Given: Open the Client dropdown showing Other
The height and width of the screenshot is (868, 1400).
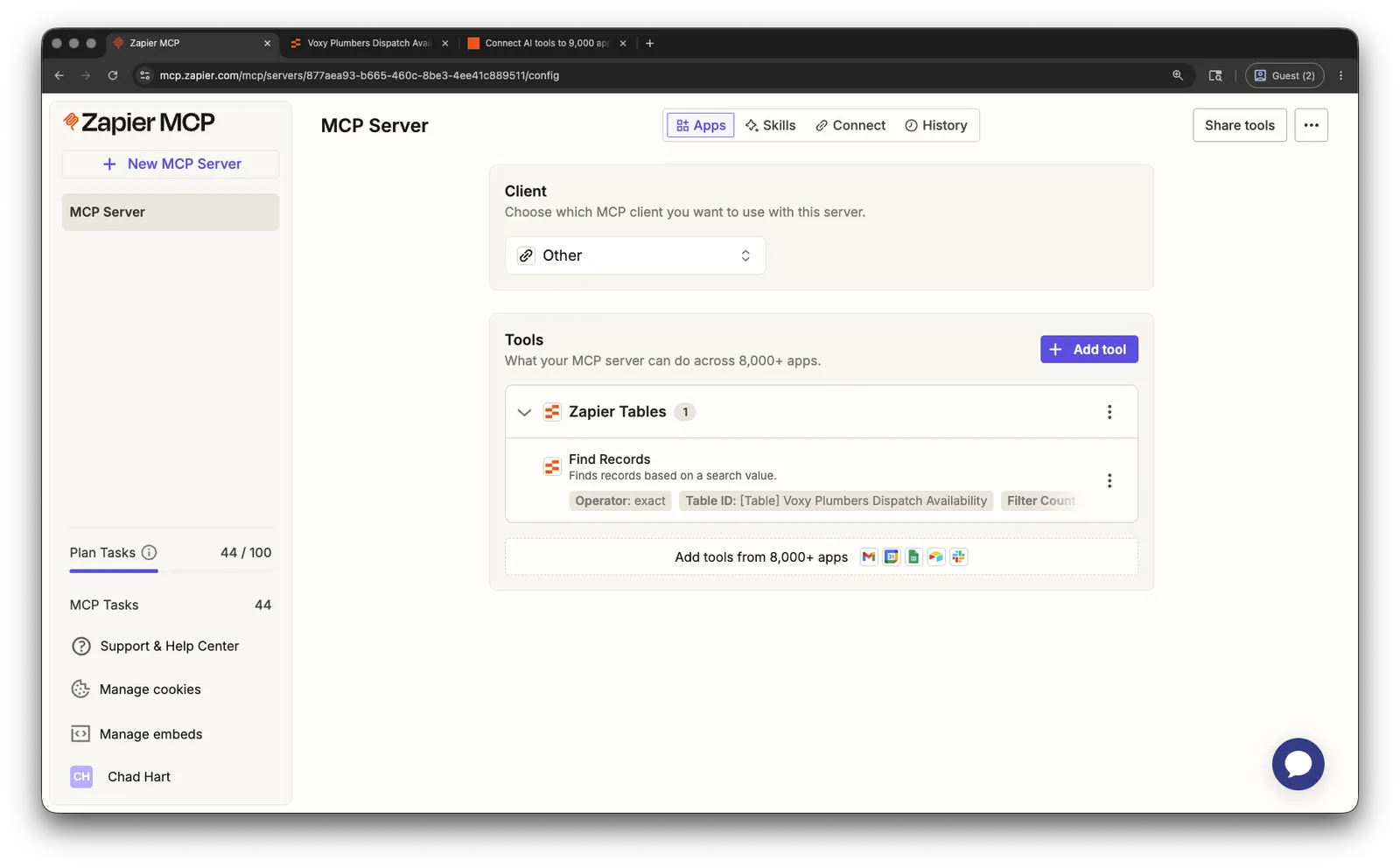Looking at the screenshot, I should pyautogui.click(x=635, y=255).
